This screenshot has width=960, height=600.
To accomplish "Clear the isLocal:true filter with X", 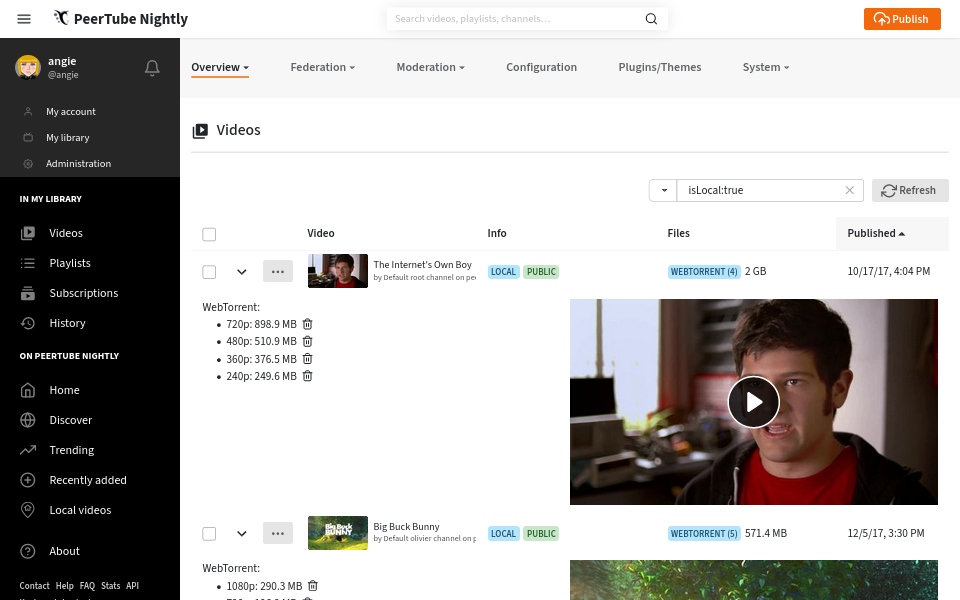I will click(x=850, y=190).
